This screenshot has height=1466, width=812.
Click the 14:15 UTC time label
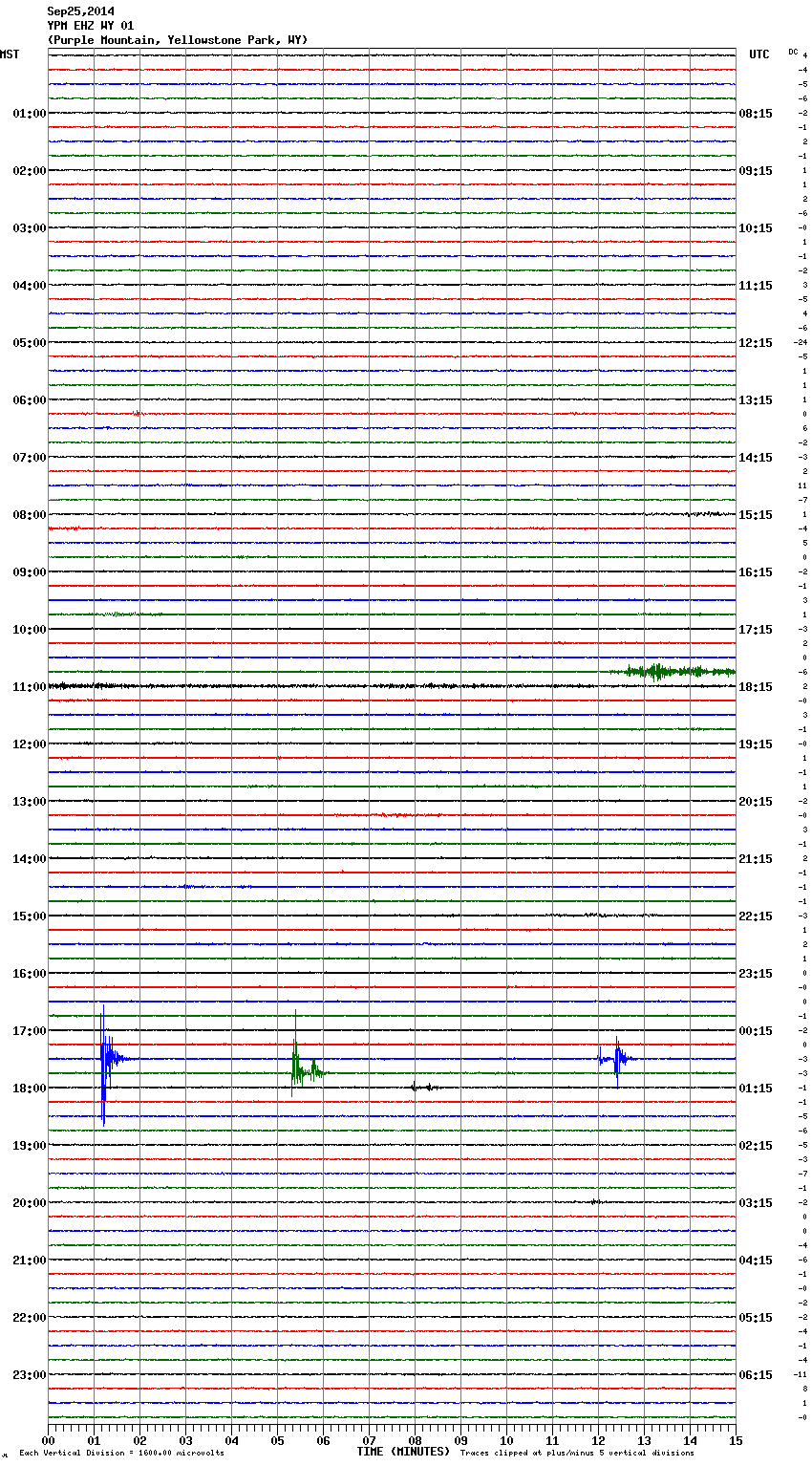click(756, 458)
